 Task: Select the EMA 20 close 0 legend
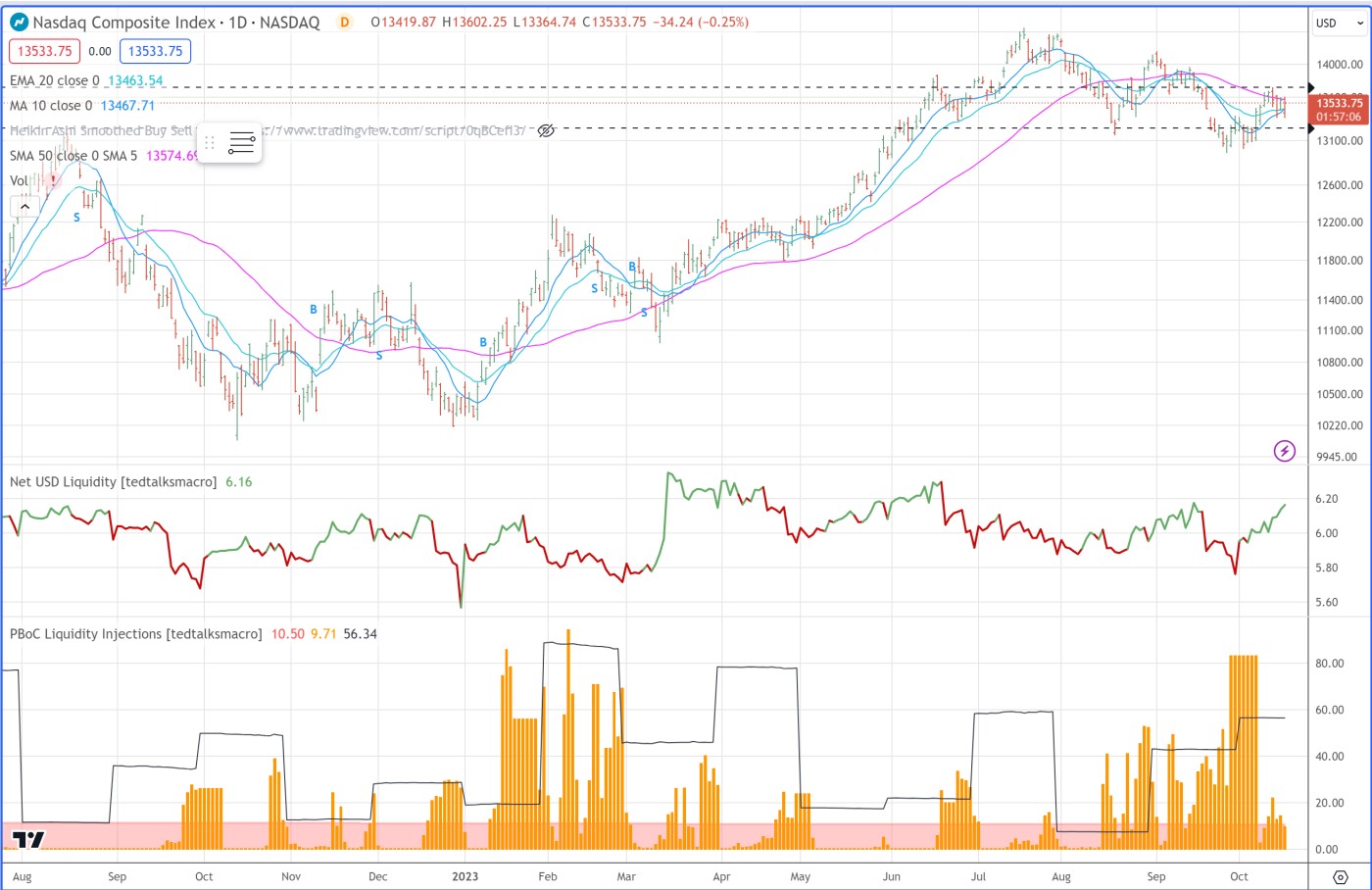[55, 80]
